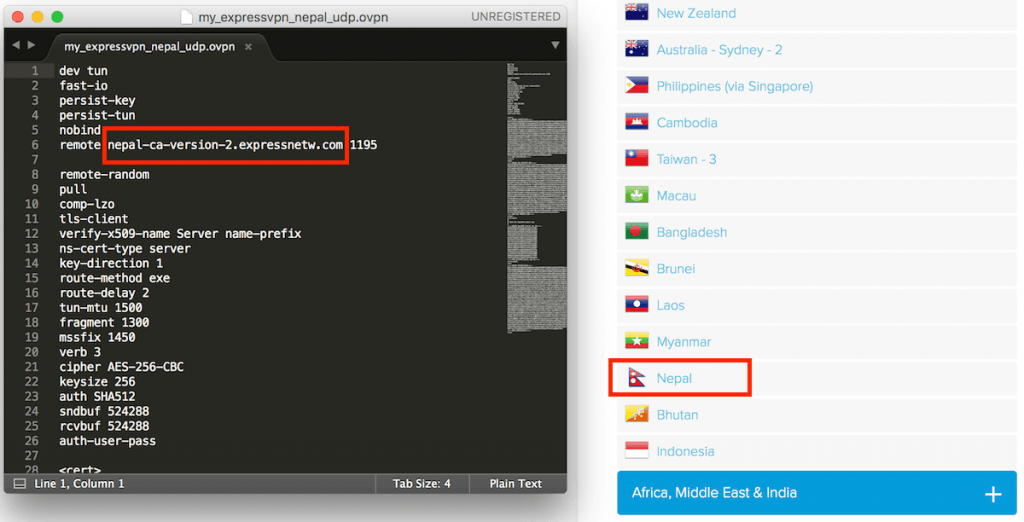Screen dimensions: 1024x522
Task: Open the Bangladesh server link
Action: click(692, 233)
